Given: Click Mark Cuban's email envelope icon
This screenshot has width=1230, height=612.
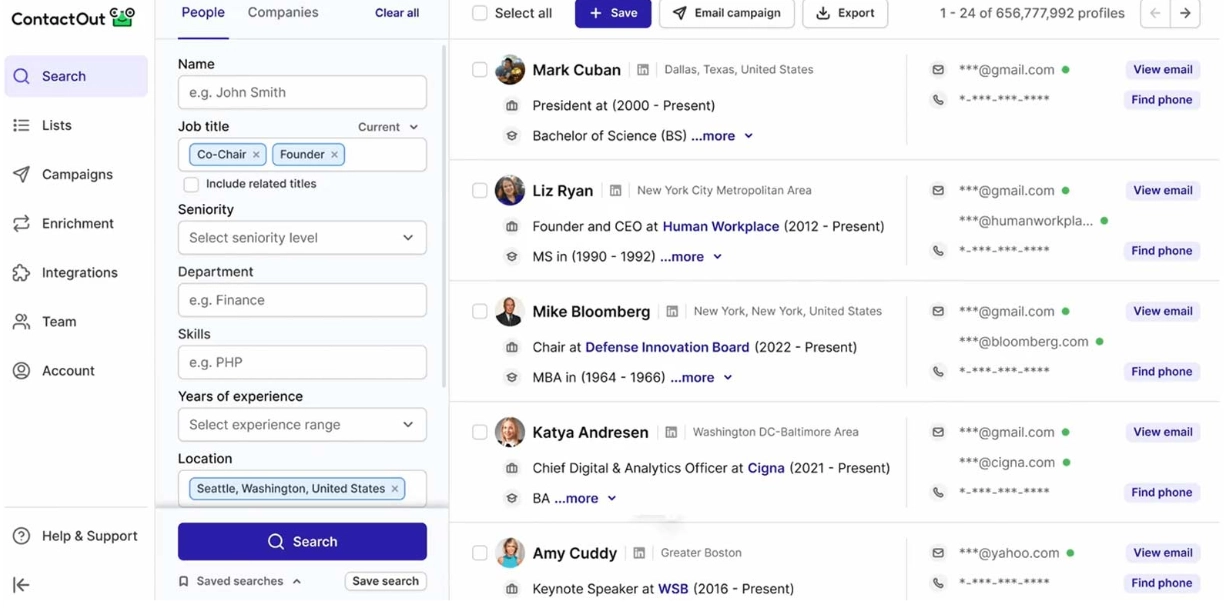Looking at the screenshot, I should click(938, 71).
